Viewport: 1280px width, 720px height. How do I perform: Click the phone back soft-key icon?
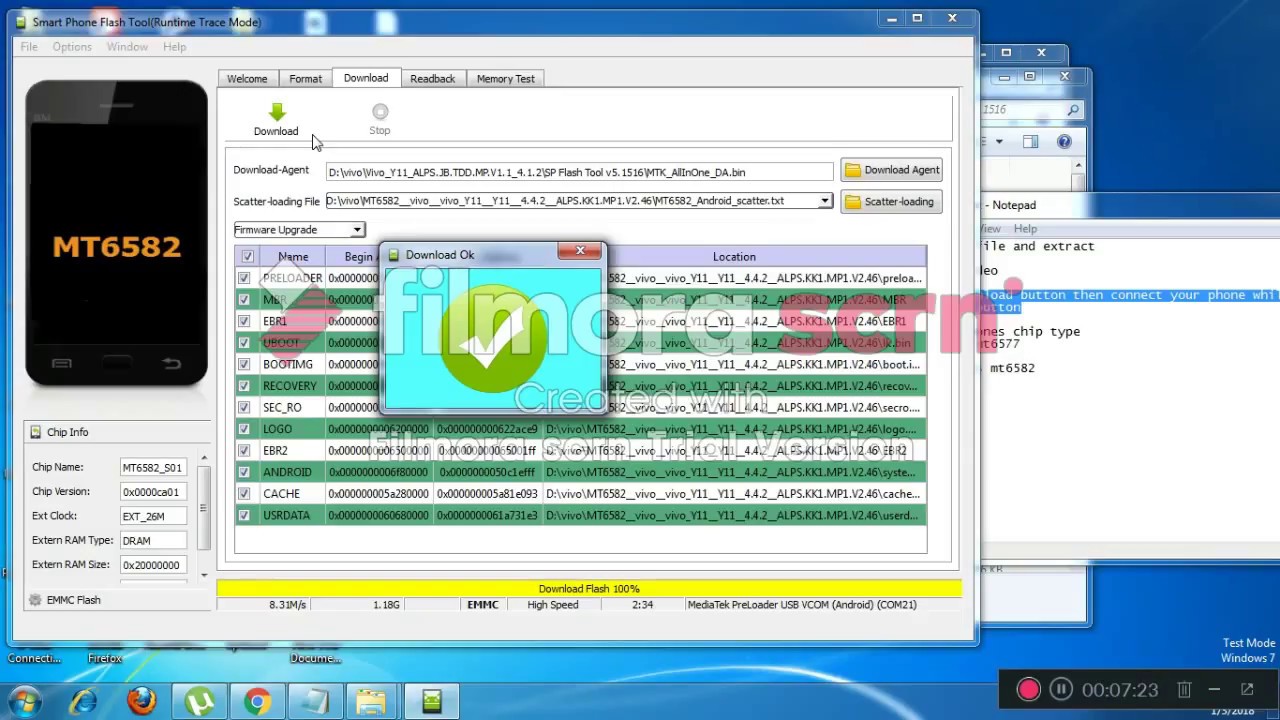pos(171,363)
